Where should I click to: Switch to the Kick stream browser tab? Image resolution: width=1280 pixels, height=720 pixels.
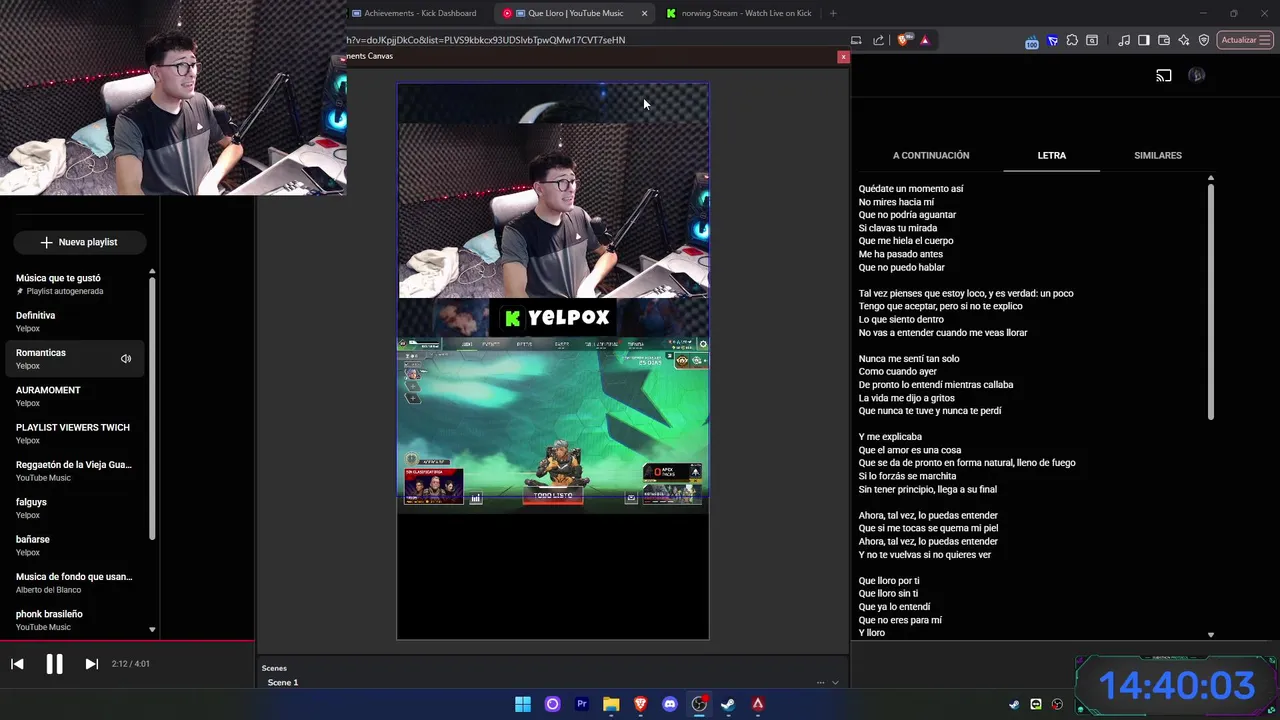click(740, 13)
